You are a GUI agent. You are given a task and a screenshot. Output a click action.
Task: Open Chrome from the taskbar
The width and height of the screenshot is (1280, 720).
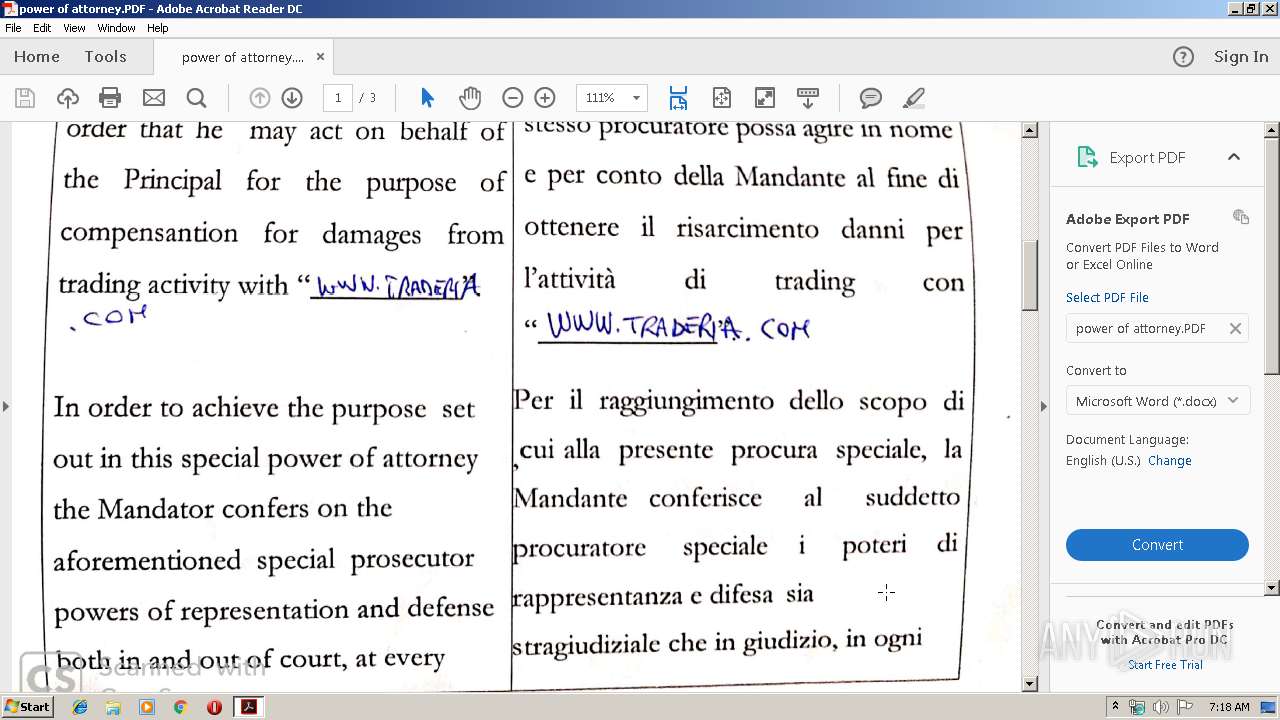pos(180,707)
